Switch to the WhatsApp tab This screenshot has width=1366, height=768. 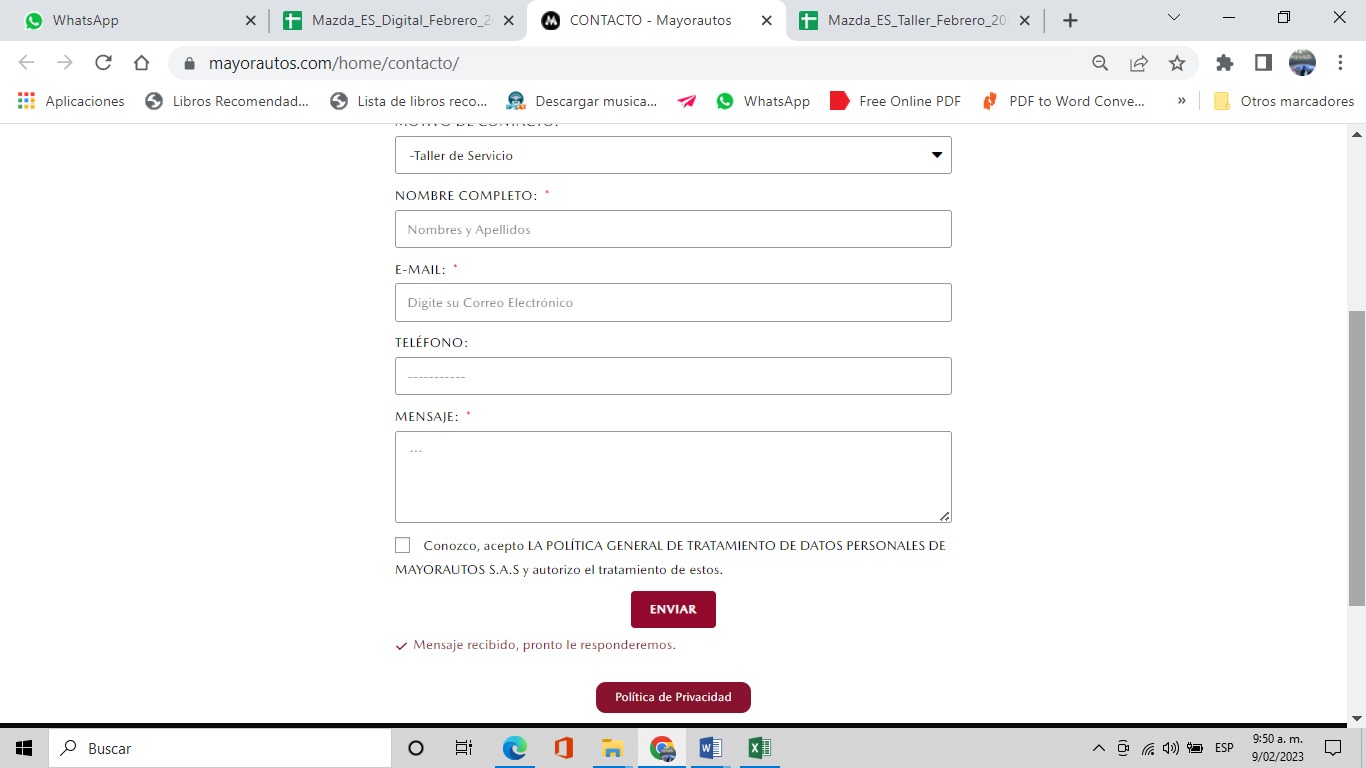pyautogui.click(x=134, y=20)
